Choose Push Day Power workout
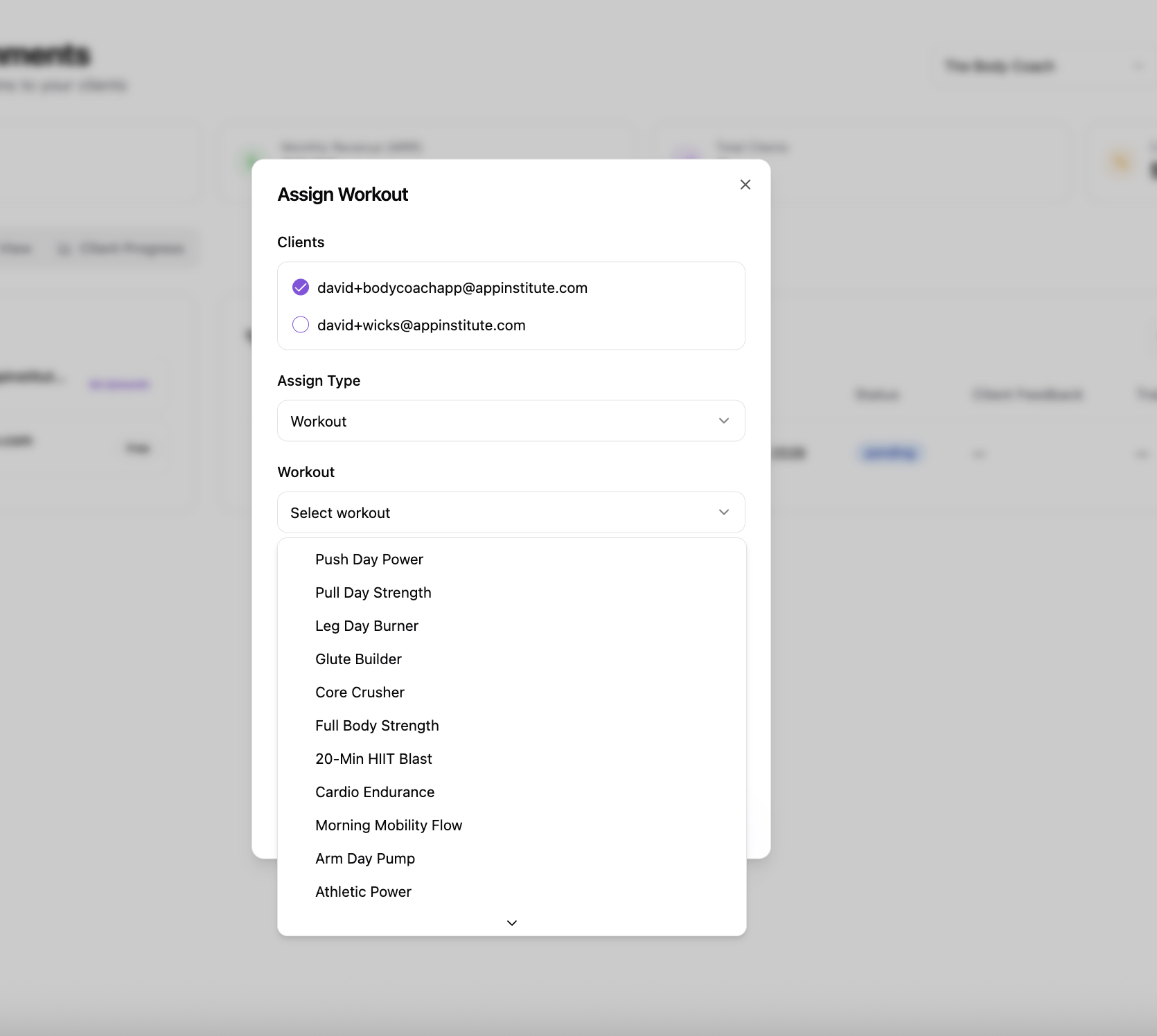 (x=511, y=560)
